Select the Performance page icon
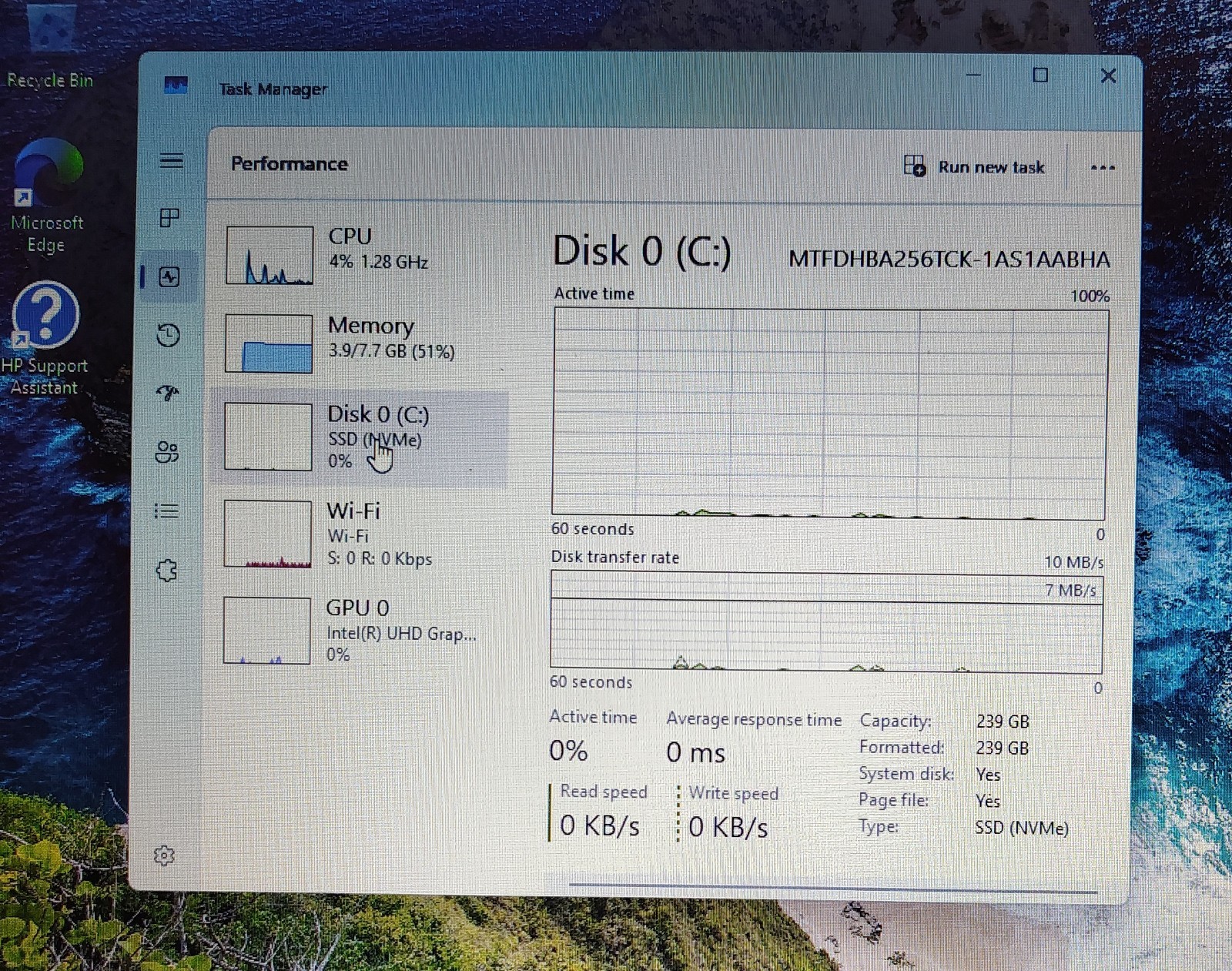This screenshot has width=1232, height=971. pos(169,276)
